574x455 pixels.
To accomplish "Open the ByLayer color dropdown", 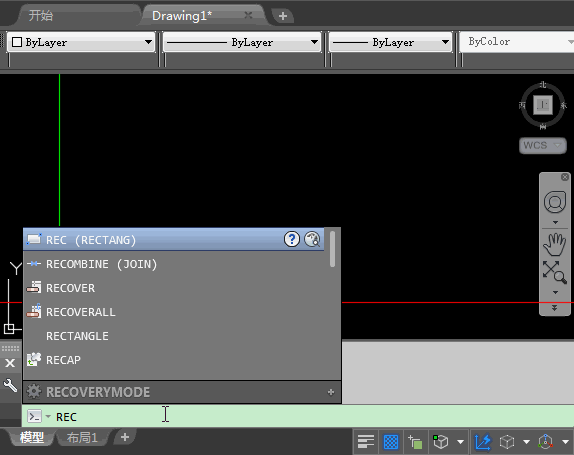I will [81, 42].
